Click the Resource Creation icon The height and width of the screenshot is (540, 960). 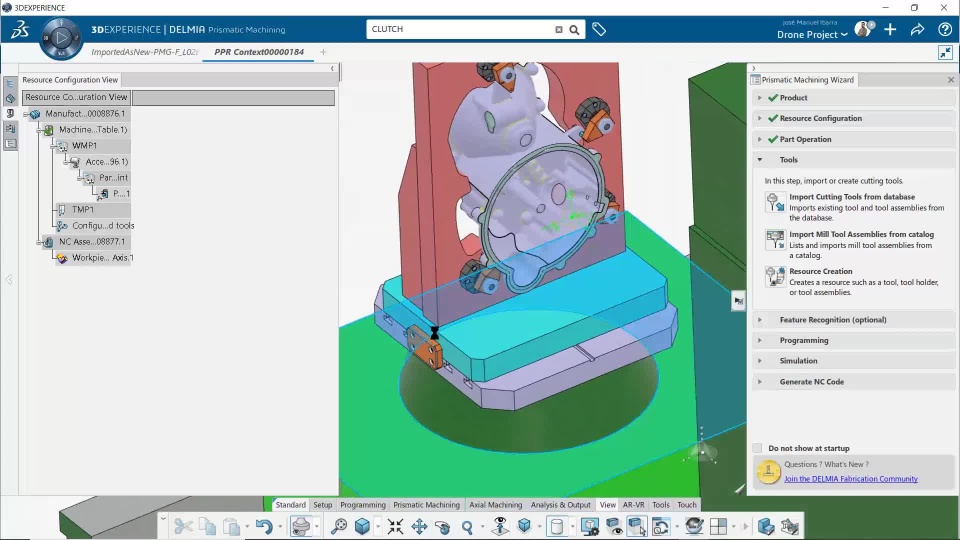(x=775, y=276)
